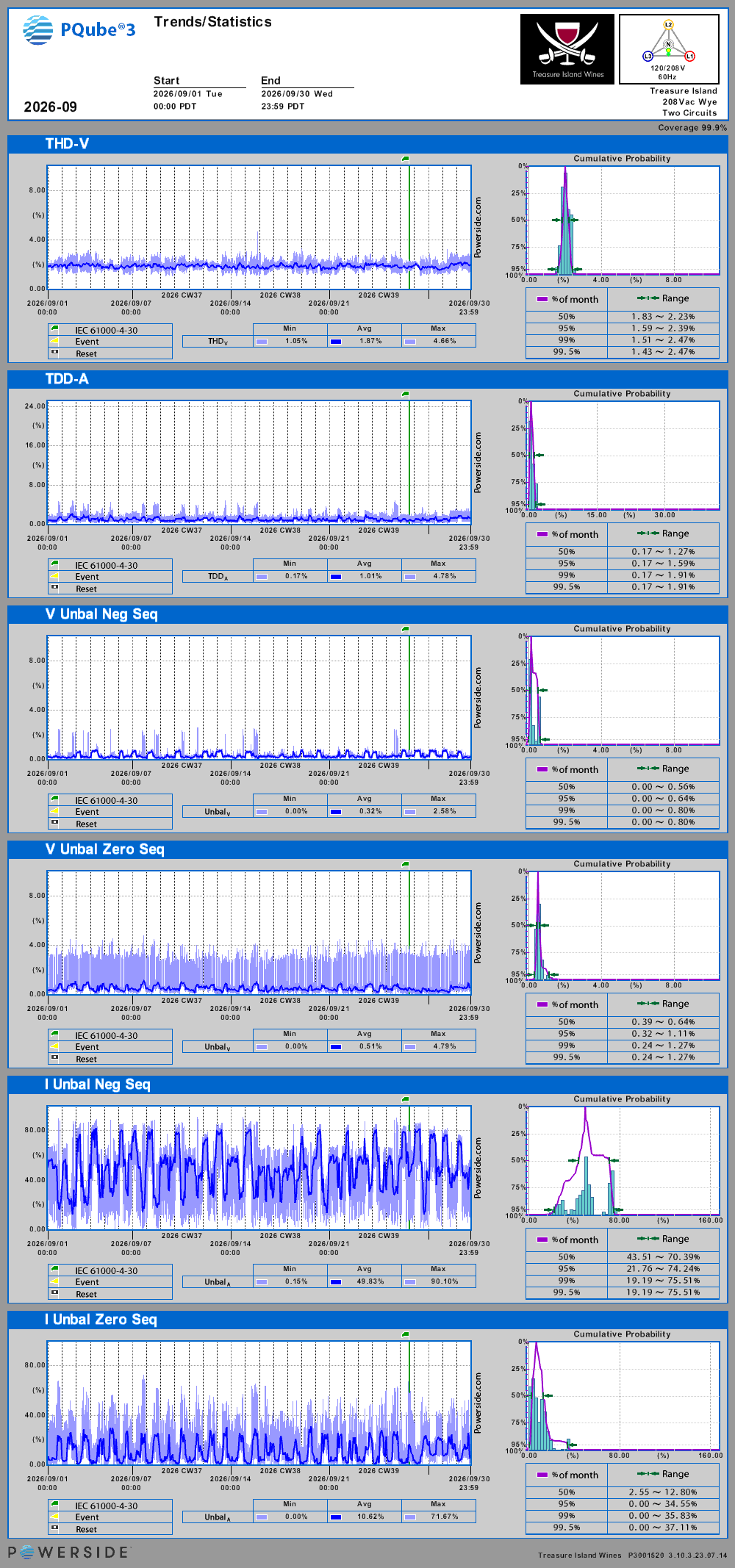Click Range icon in I Unbal Neg Seq table header

click(648, 1239)
